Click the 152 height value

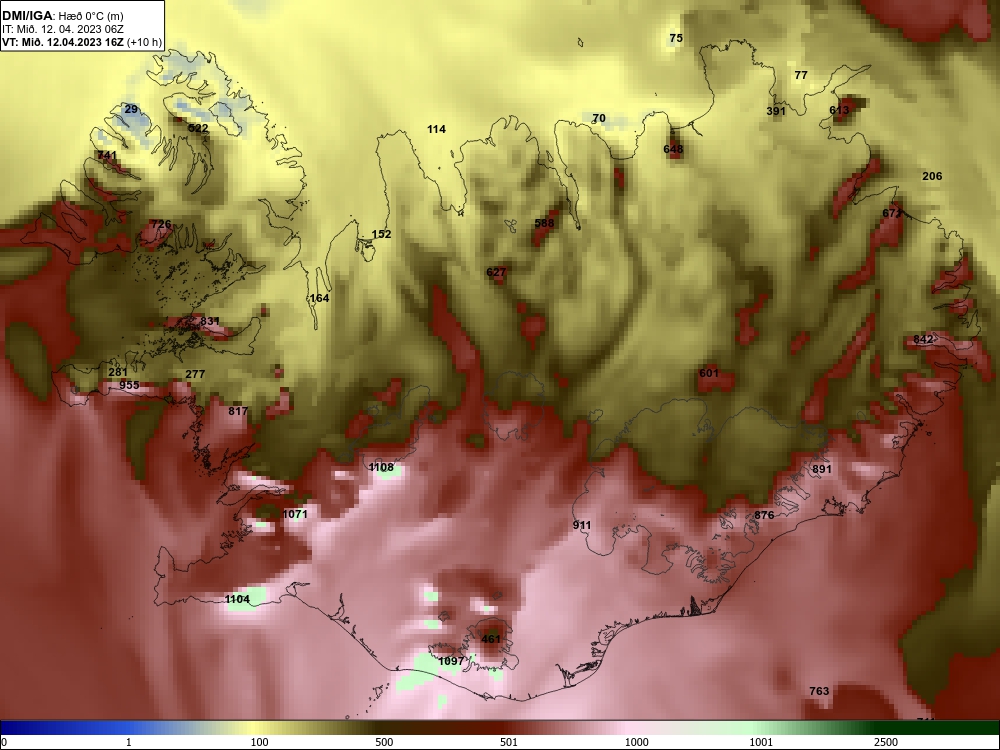[381, 234]
